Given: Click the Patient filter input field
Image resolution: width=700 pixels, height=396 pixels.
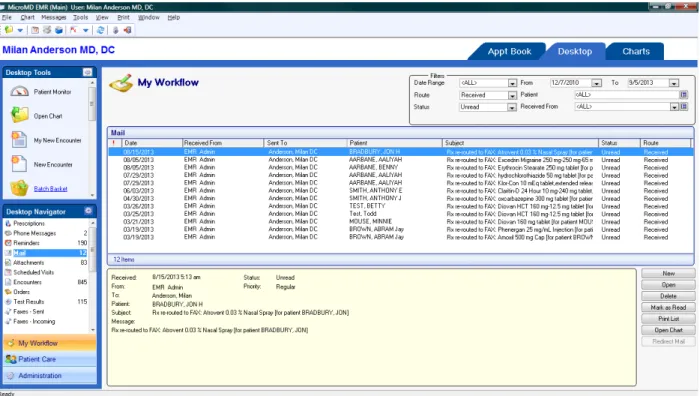Looking at the screenshot, I should [x=627, y=95].
